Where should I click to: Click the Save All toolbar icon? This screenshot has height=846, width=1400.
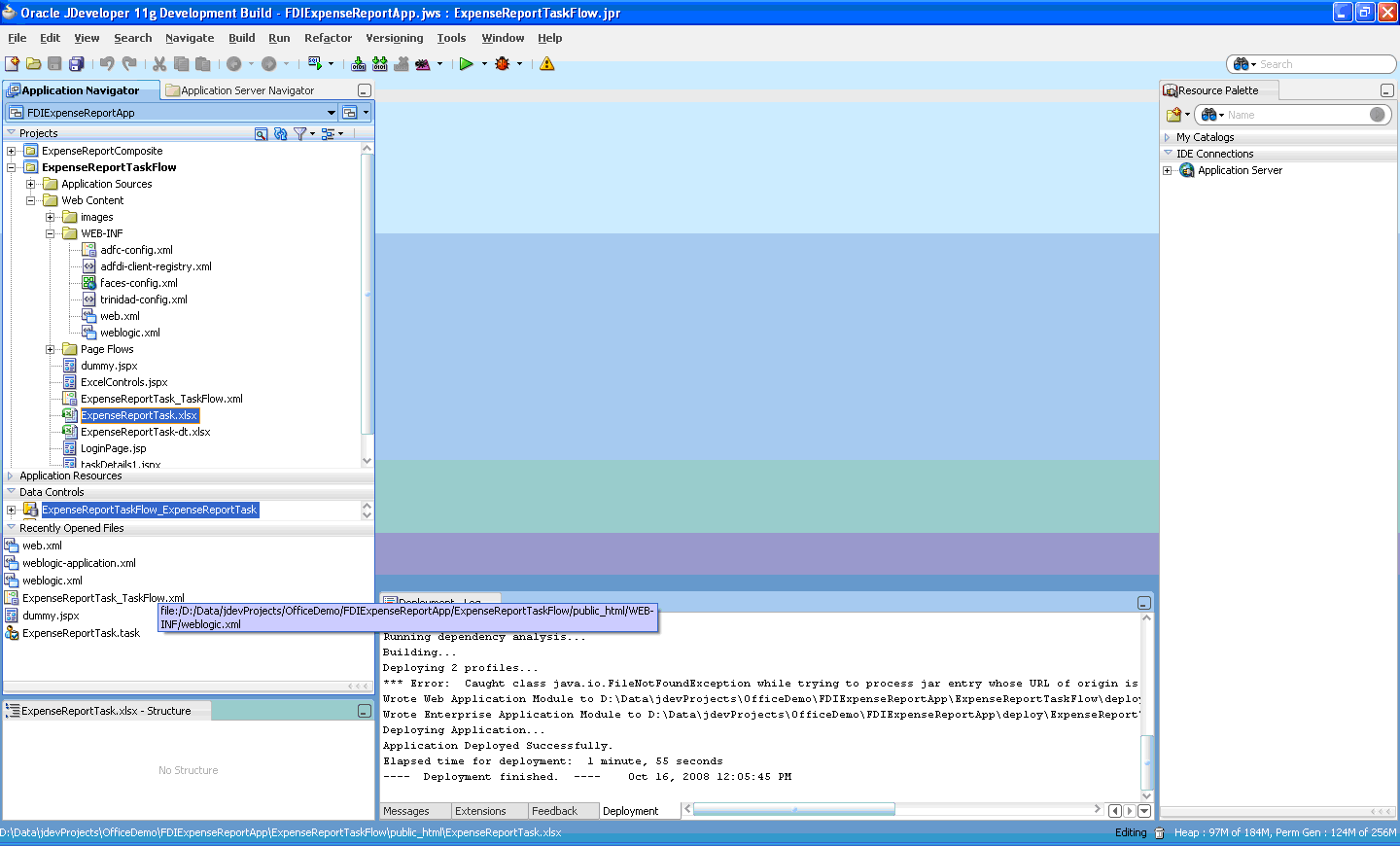point(76,64)
